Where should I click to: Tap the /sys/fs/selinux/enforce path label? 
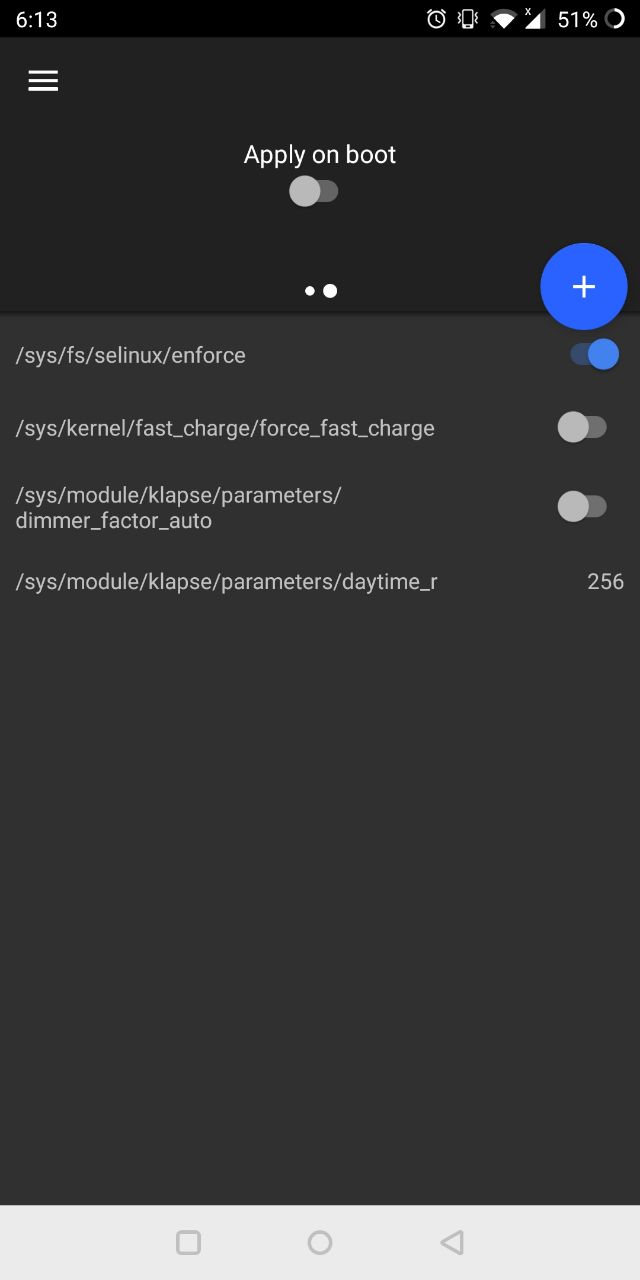pyautogui.click(x=131, y=355)
